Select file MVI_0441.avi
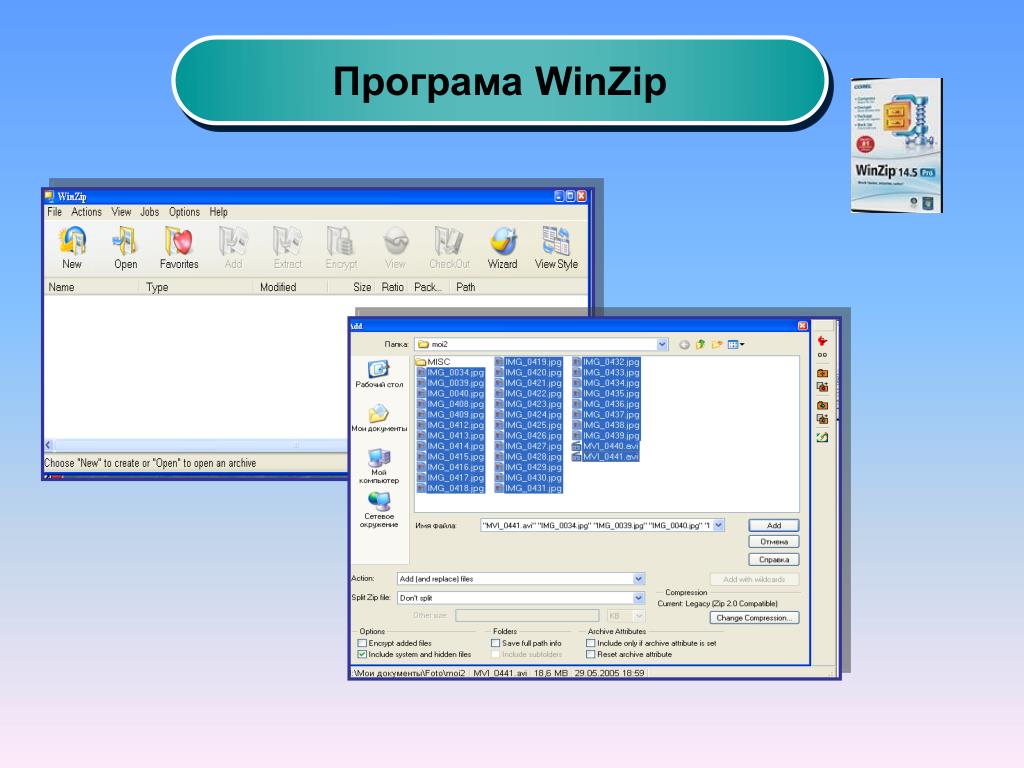Viewport: 1024px width, 768px height. [605, 456]
